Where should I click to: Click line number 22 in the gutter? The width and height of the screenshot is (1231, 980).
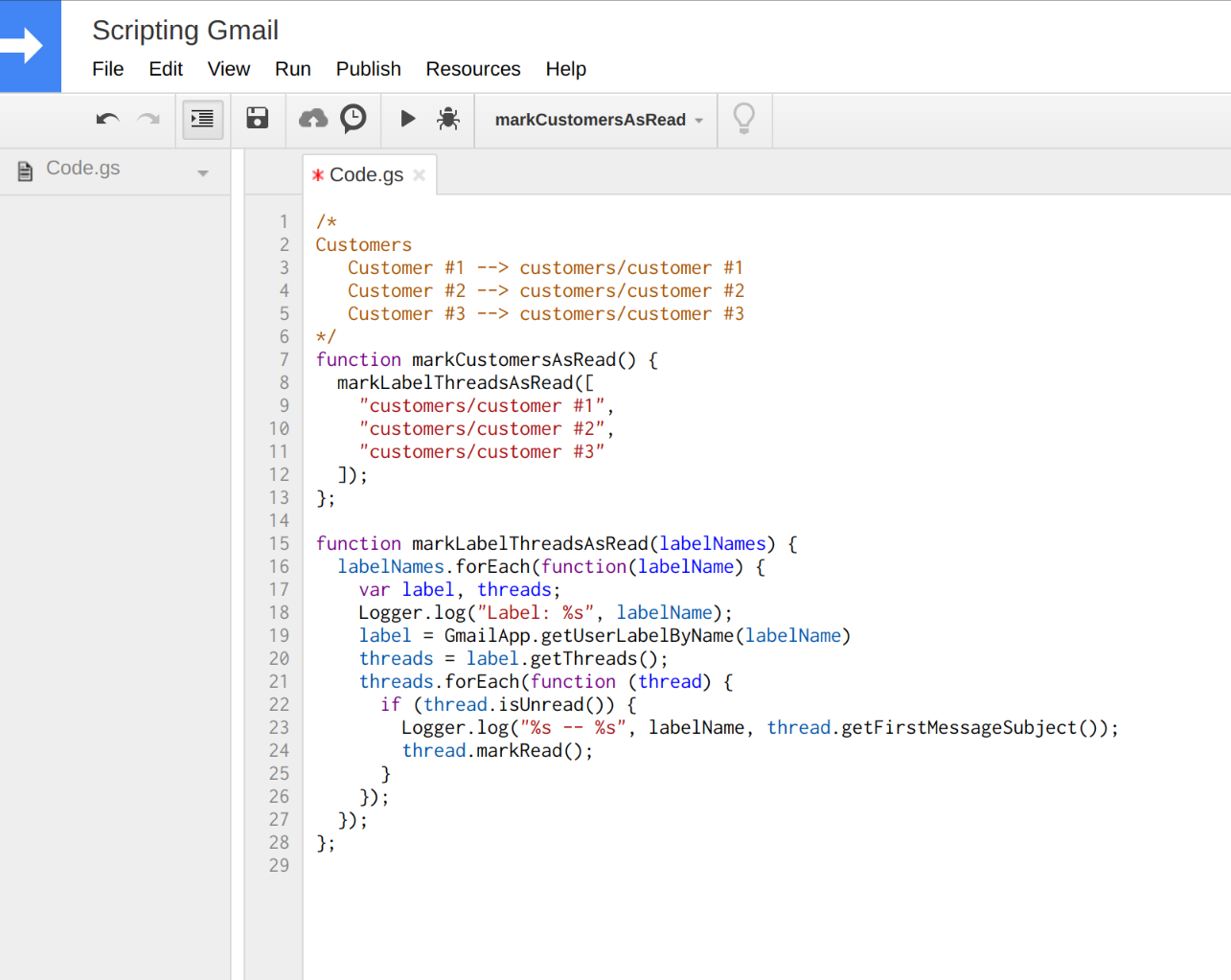279,704
